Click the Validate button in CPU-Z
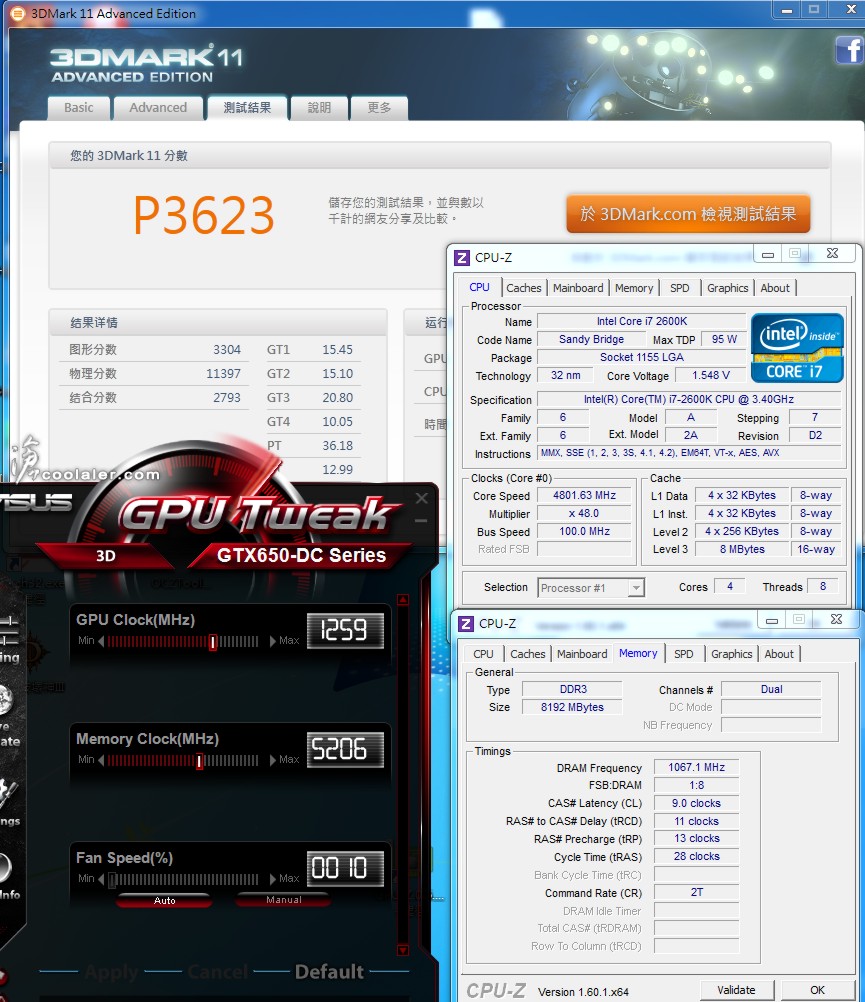The width and height of the screenshot is (865, 1002). point(737,990)
